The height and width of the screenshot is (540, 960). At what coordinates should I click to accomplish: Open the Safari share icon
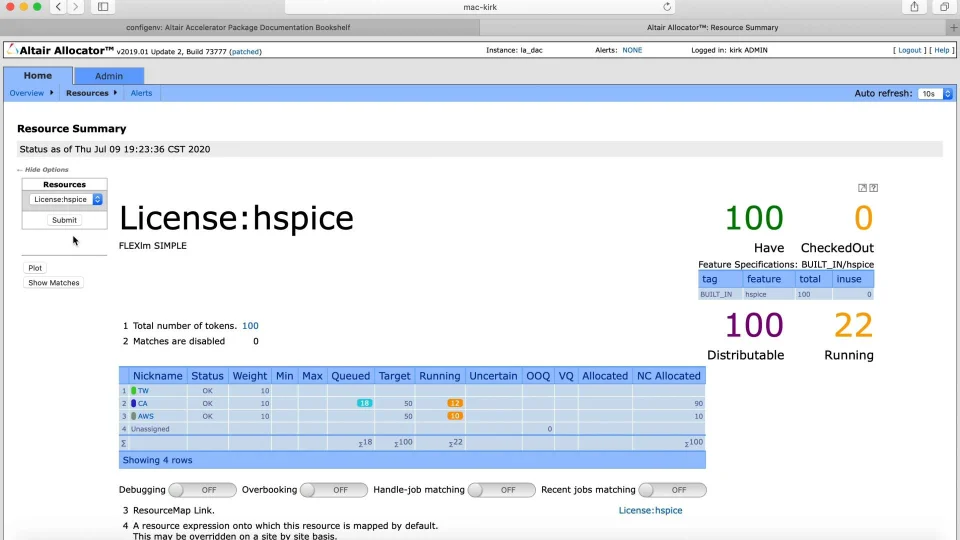coord(914,7)
